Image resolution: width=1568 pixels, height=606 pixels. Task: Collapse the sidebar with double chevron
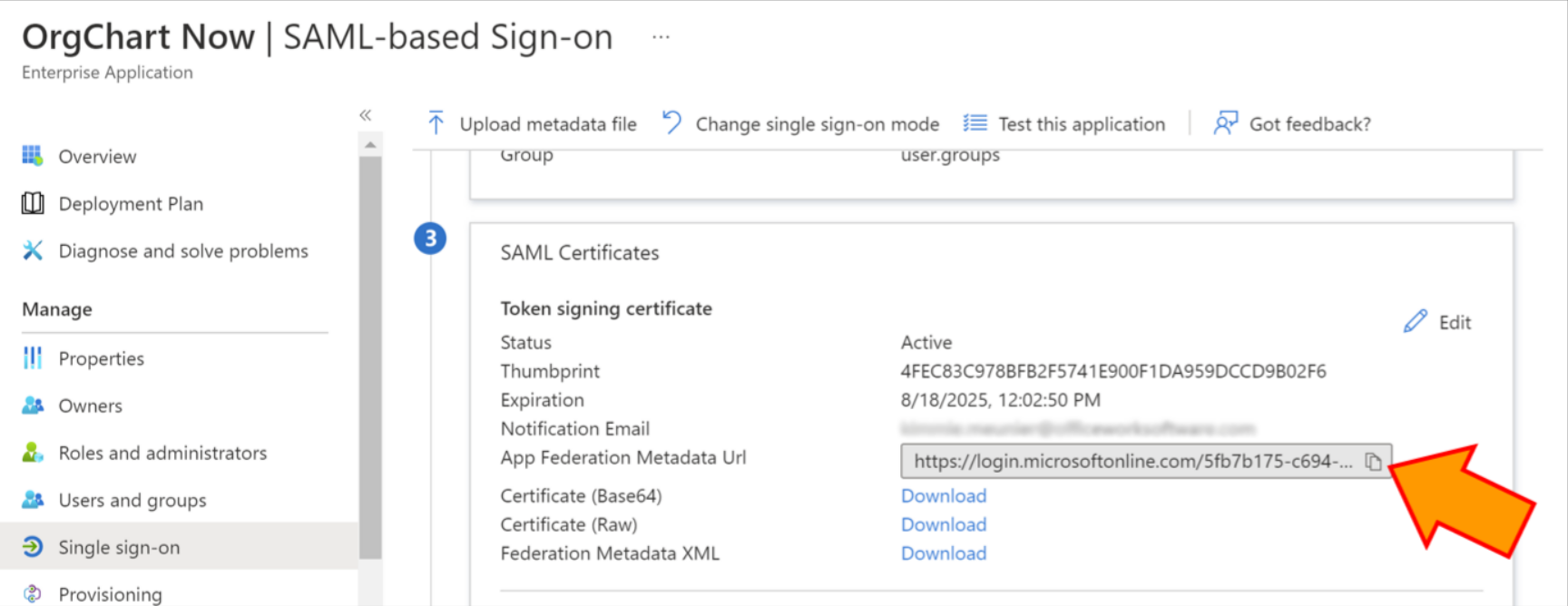click(x=365, y=115)
